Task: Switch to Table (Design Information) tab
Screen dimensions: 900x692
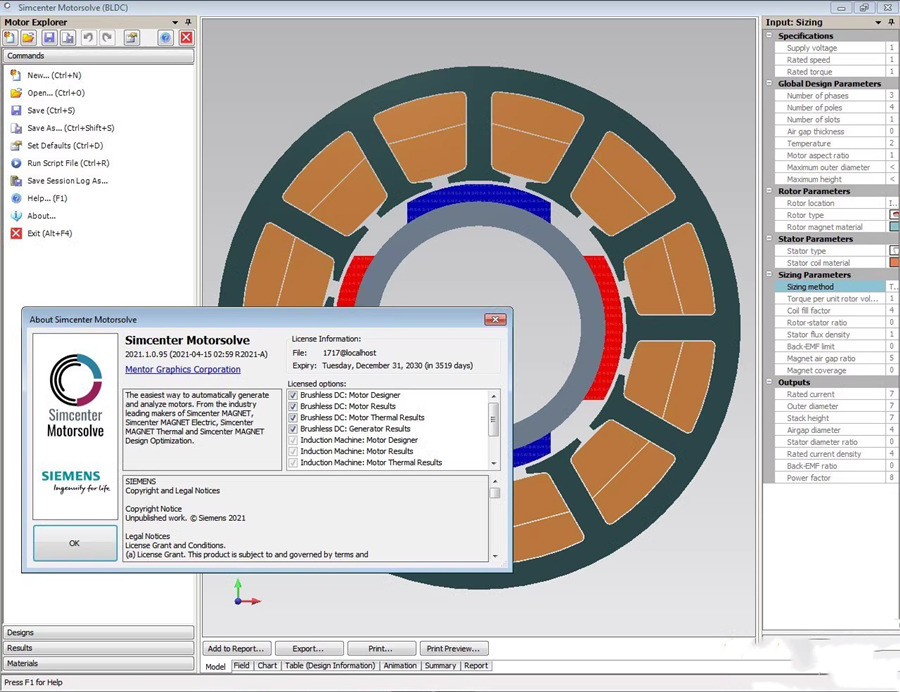Action: [x=330, y=666]
